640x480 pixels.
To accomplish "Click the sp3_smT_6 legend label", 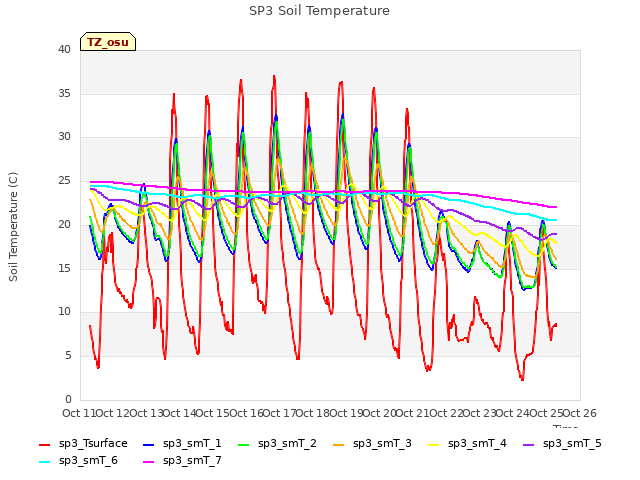I will (x=88, y=460).
